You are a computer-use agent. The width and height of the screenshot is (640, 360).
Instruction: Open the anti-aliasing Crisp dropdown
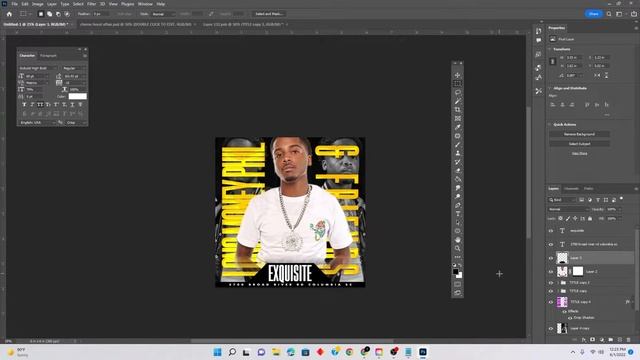pos(76,122)
